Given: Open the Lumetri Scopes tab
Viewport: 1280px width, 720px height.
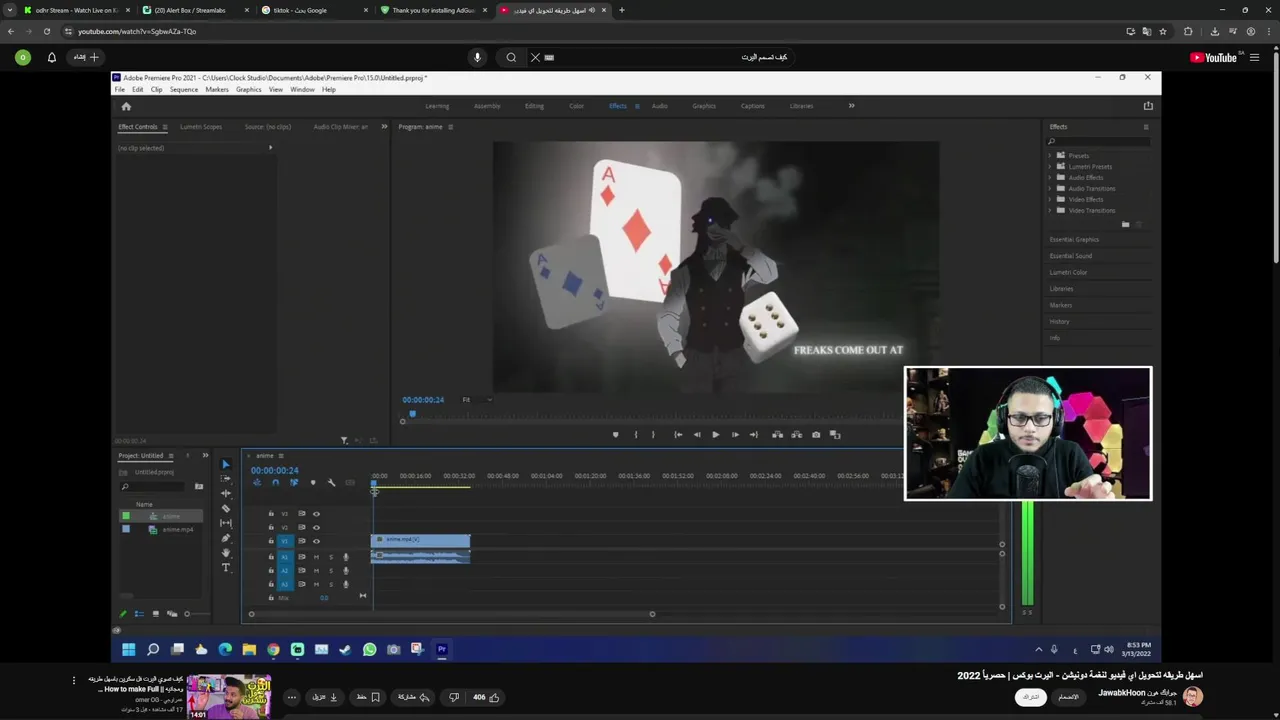Looking at the screenshot, I should click(201, 127).
